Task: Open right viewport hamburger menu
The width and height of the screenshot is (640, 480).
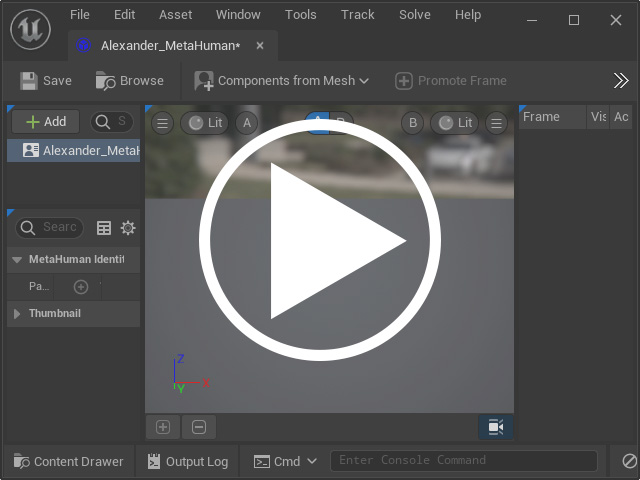Action: pos(496,123)
